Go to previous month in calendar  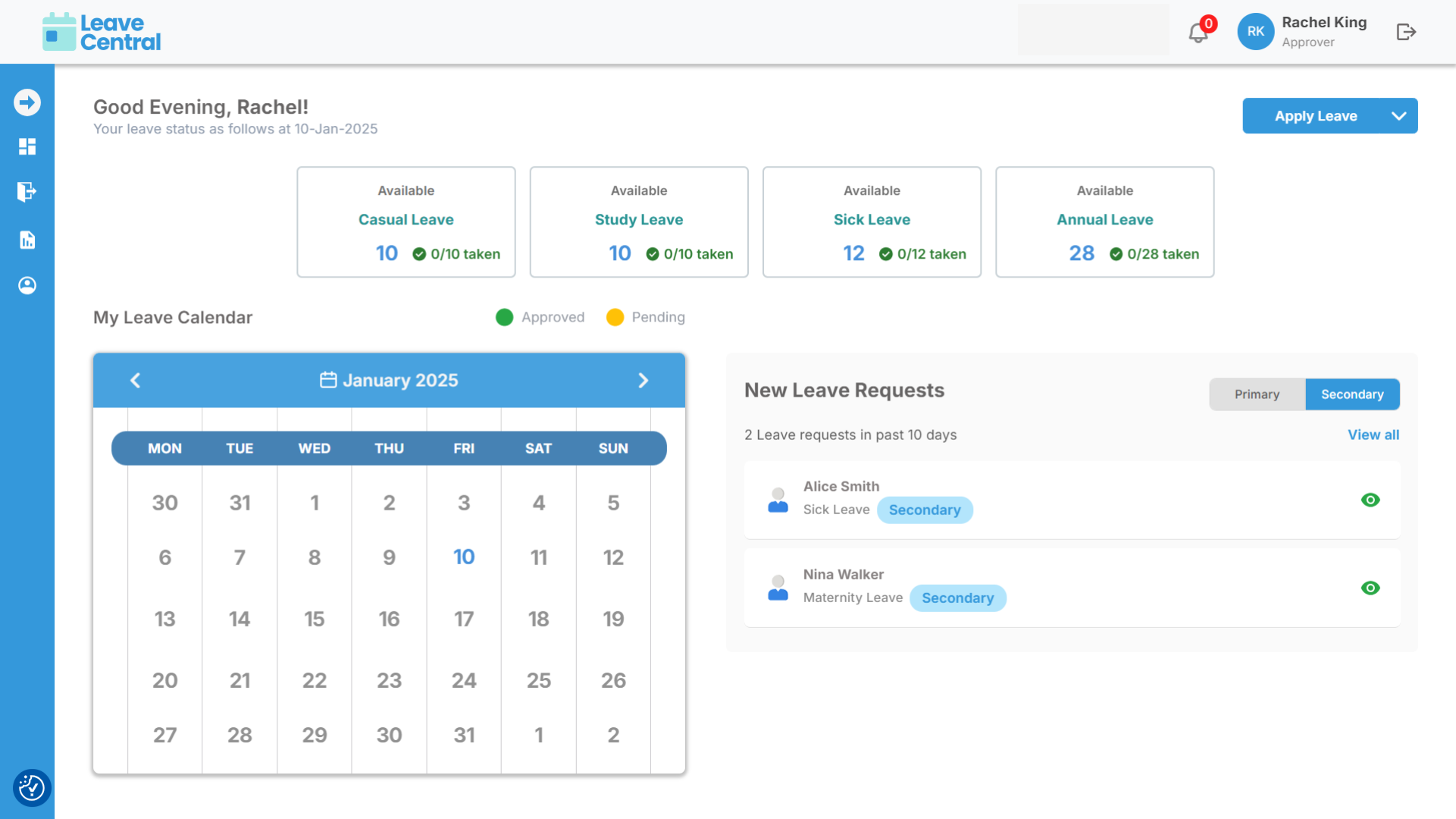(x=136, y=381)
